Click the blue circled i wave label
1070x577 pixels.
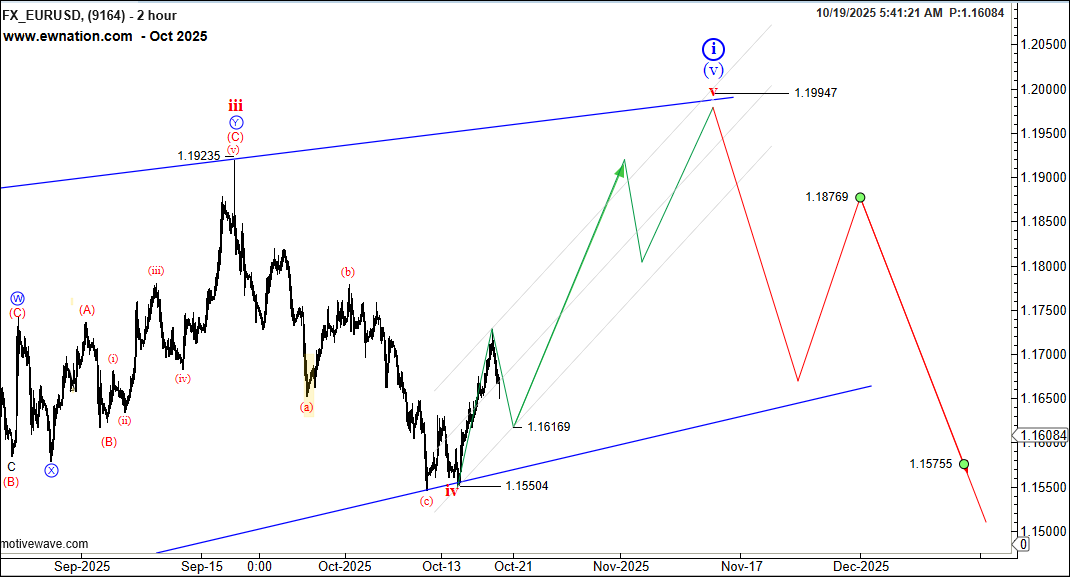click(x=712, y=48)
